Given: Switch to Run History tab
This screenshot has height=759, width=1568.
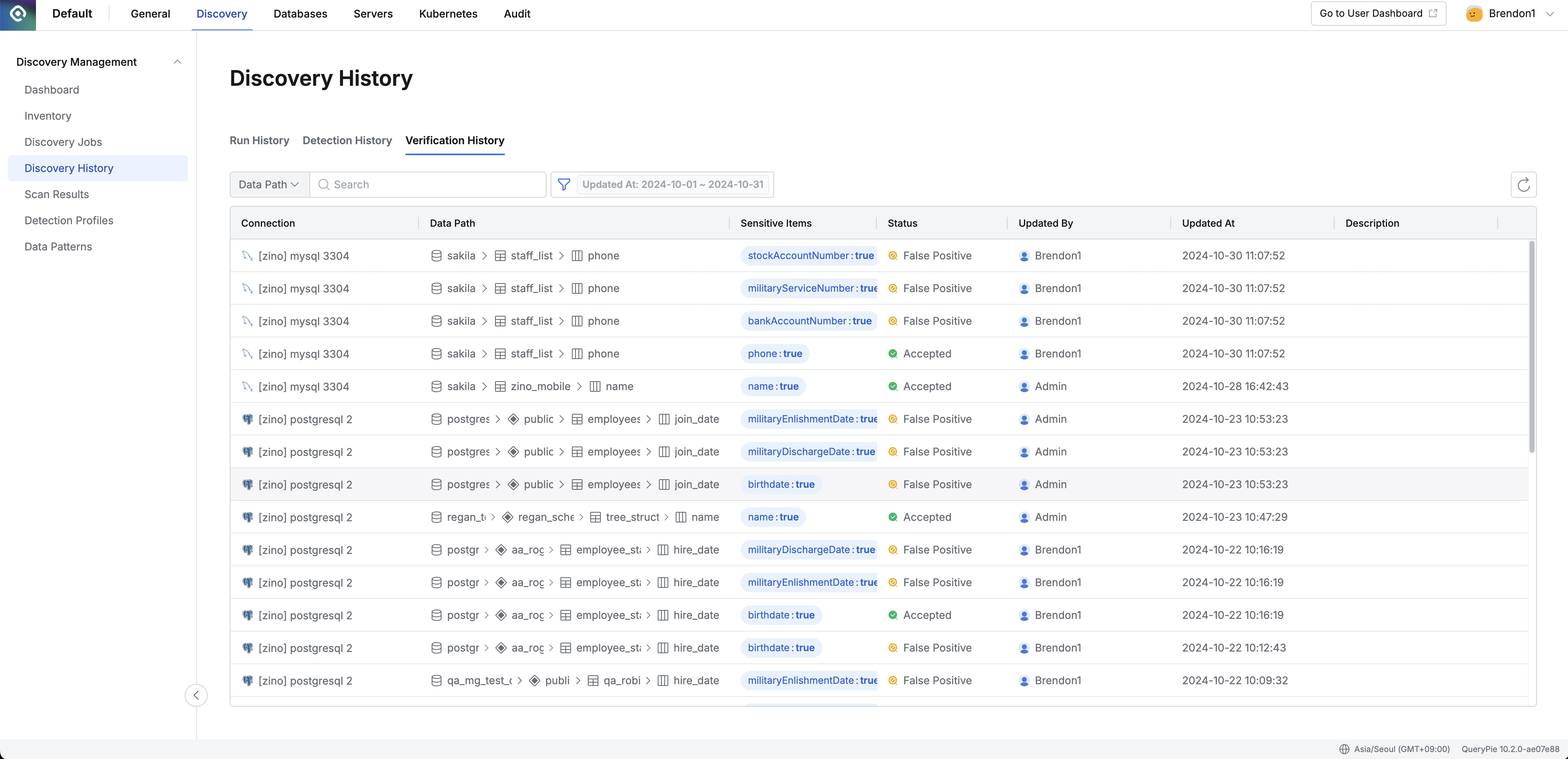Looking at the screenshot, I should click(259, 141).
